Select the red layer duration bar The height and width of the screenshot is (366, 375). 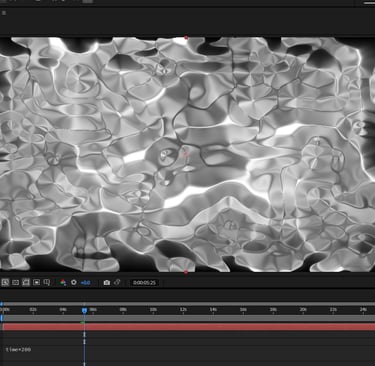coord(189,327)
